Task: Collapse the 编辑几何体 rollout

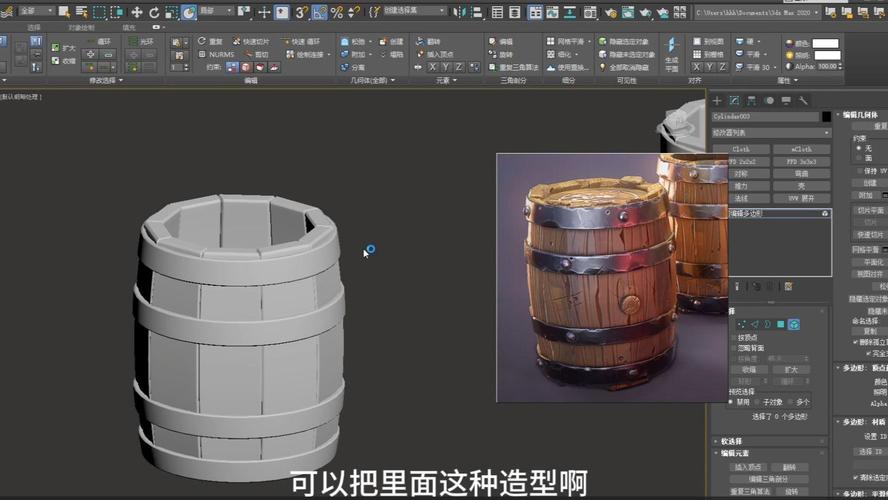Action: (861, 114)
